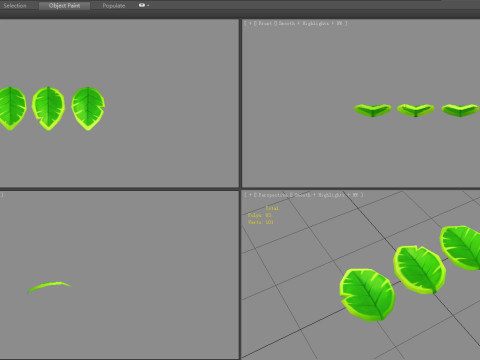The height and width of the screenshot is (360, 480).
Task: Click the yellow Total statistics heading
Action: click(x=272, y=208)
